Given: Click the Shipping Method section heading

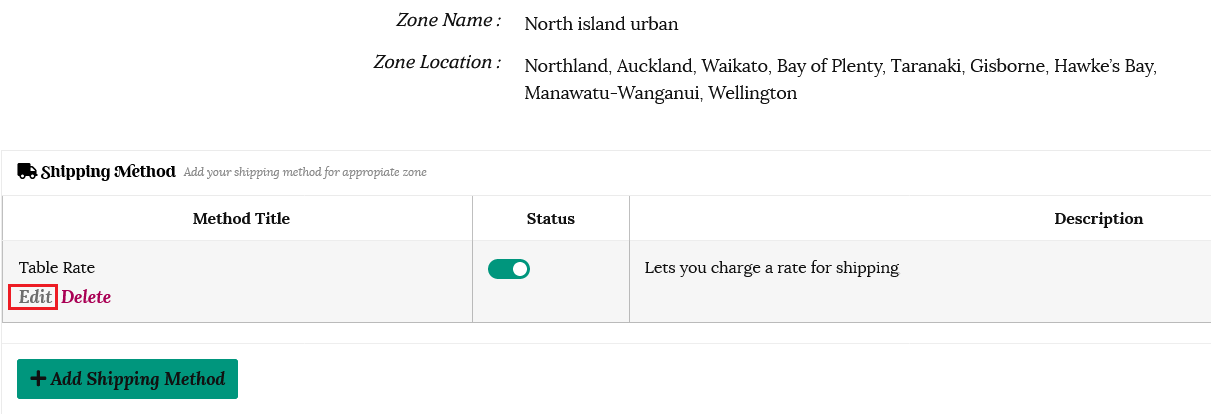Looking at the screenshot, I should click(x=108, y=172).
